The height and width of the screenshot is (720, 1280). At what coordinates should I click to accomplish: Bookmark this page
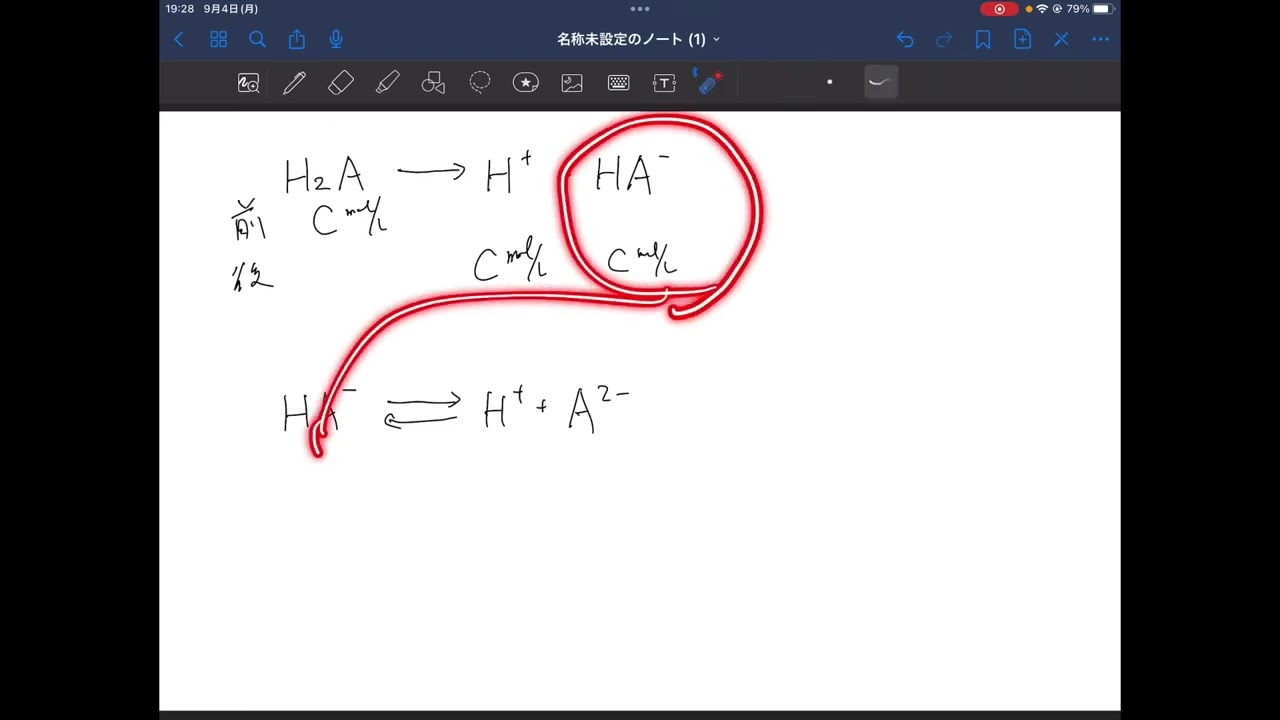[983, 40]
